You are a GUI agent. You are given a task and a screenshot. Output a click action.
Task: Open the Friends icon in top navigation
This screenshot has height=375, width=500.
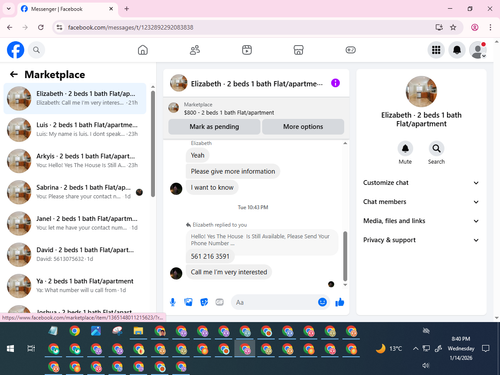point(195,50)
